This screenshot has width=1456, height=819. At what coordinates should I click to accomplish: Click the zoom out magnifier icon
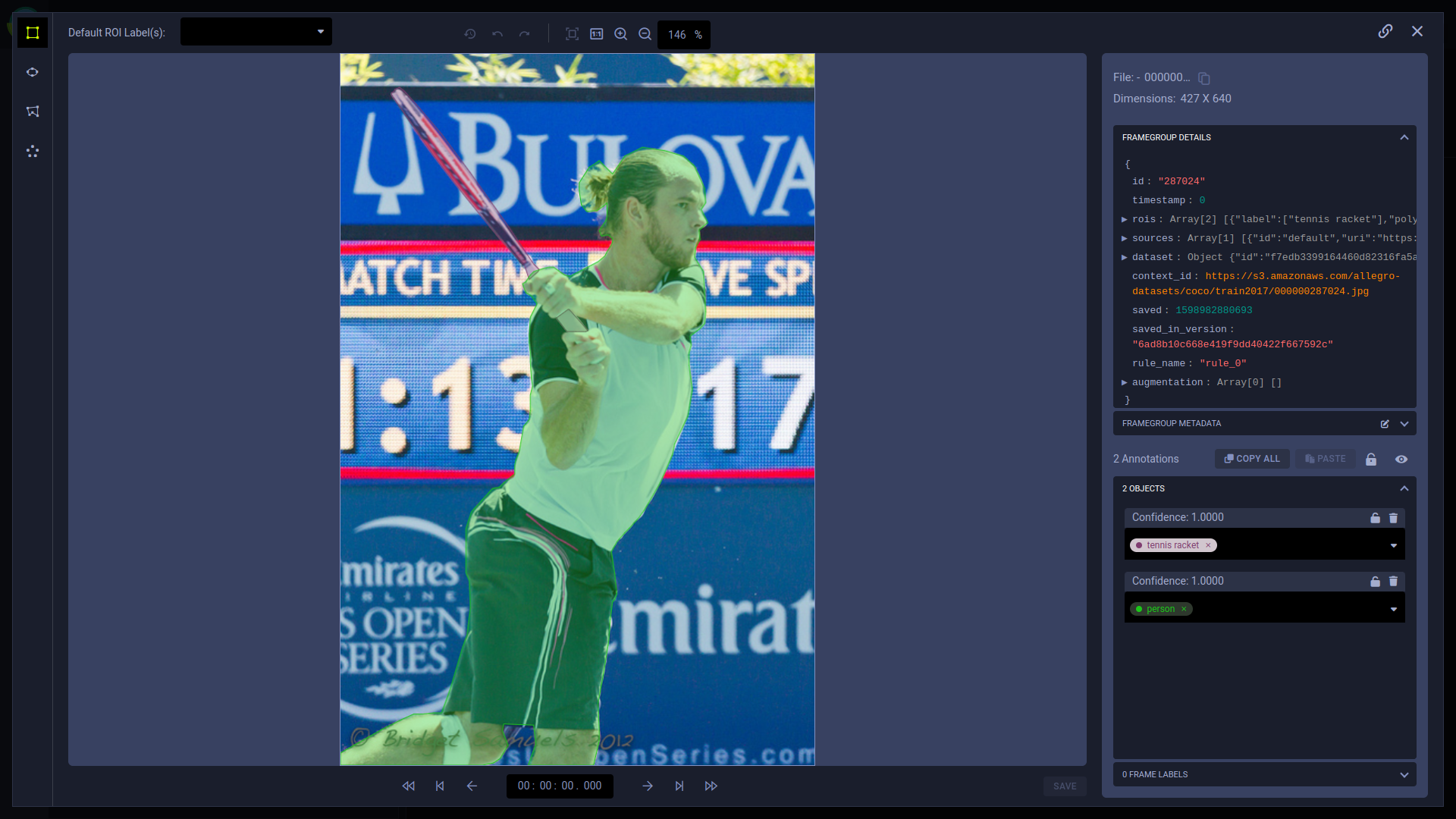[x=644, y=33]
